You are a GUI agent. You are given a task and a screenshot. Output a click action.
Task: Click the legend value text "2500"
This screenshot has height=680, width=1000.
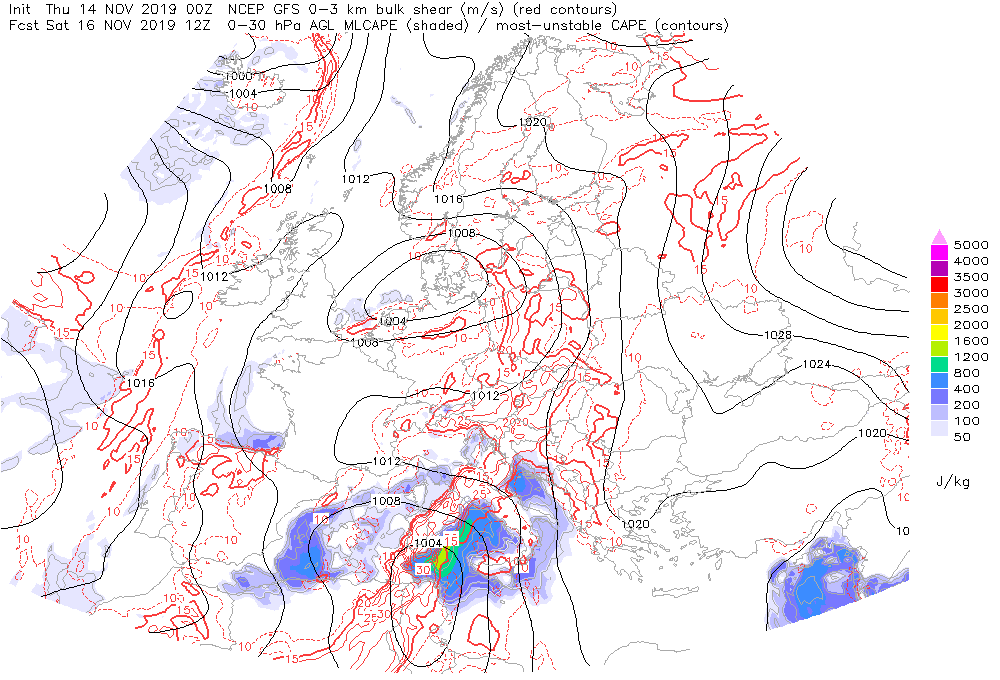(x=971, y=309)
